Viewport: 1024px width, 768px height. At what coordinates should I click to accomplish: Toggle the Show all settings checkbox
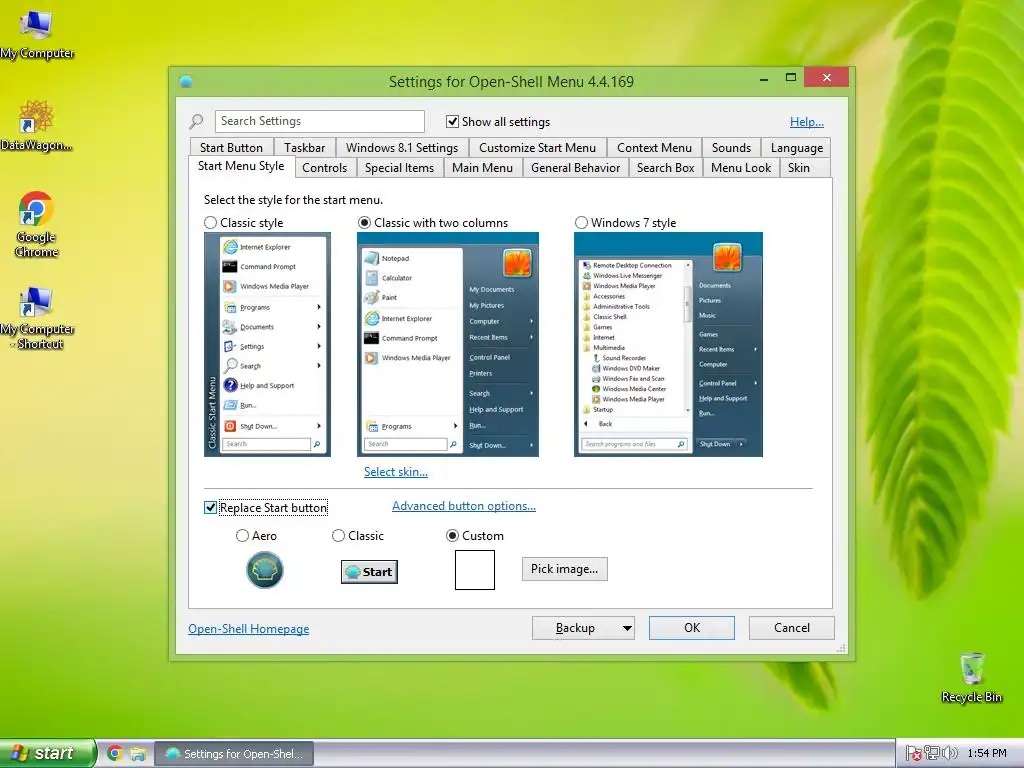[x=452, y=121]
